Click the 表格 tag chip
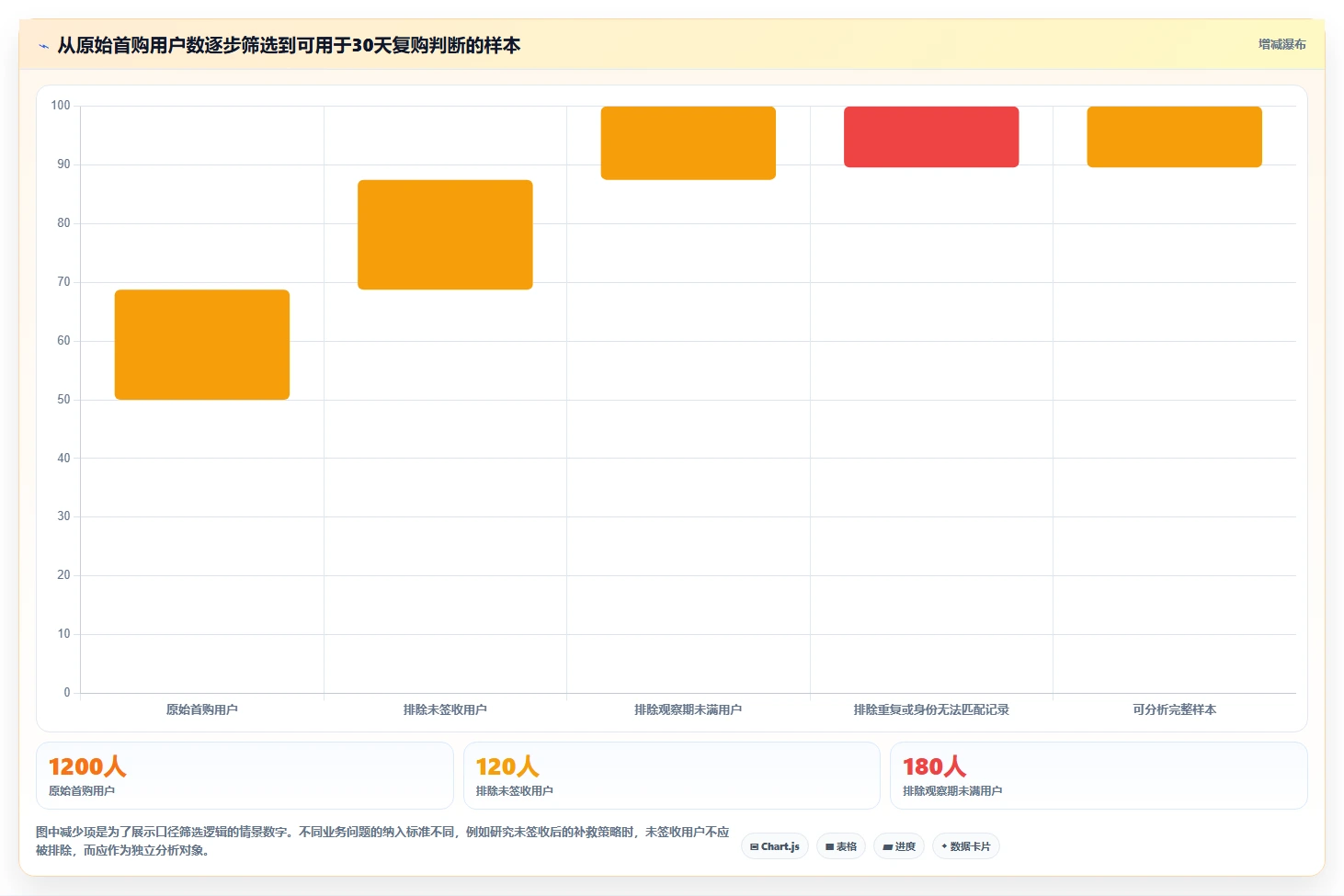The width and height of the screenshot is (1344, 896). 841,846
